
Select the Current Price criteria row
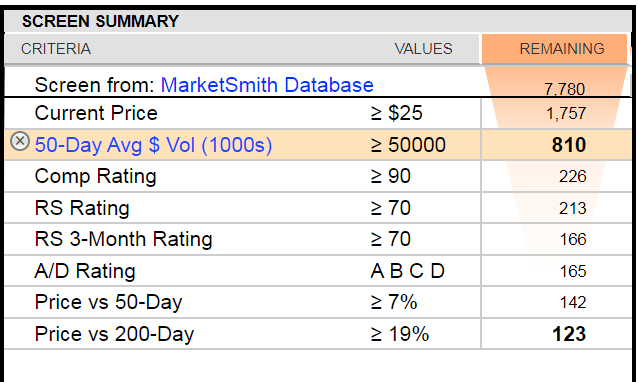(x=318, y=113)
